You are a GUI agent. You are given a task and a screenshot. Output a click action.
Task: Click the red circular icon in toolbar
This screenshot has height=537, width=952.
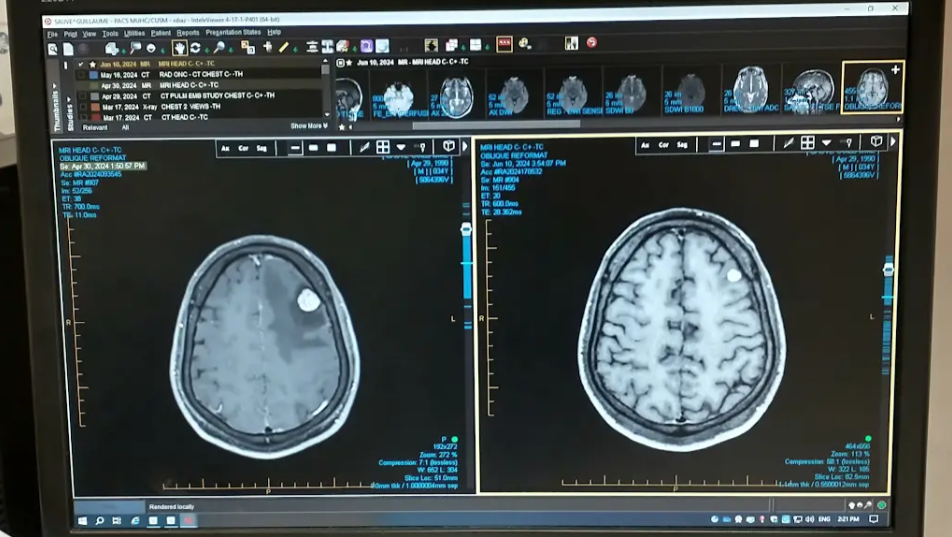tap(591, 43)
